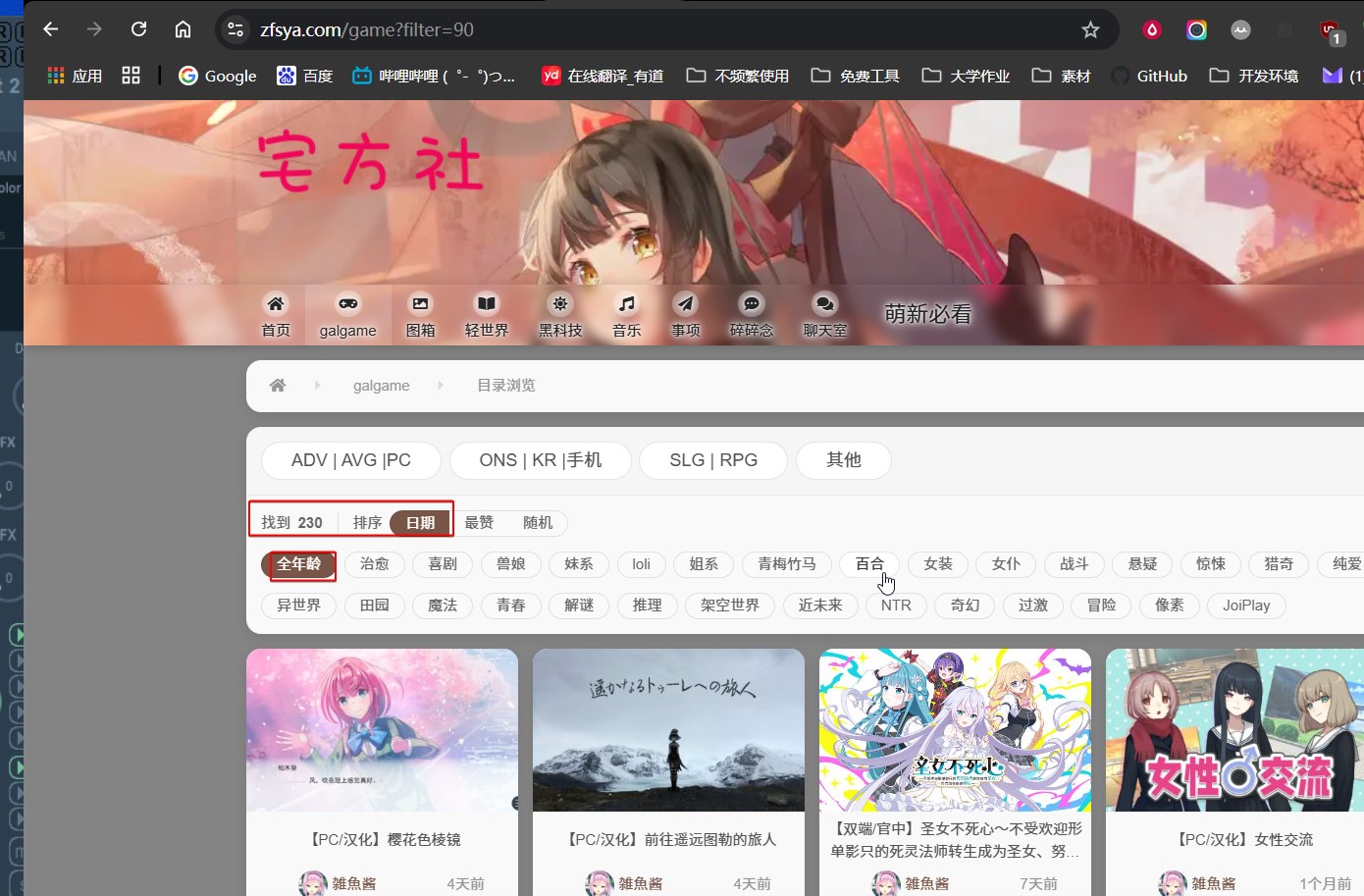Image resolution: width=1364 pixels, height=896 pixels.
Task: Sort by 最赞
Action: 479,523
